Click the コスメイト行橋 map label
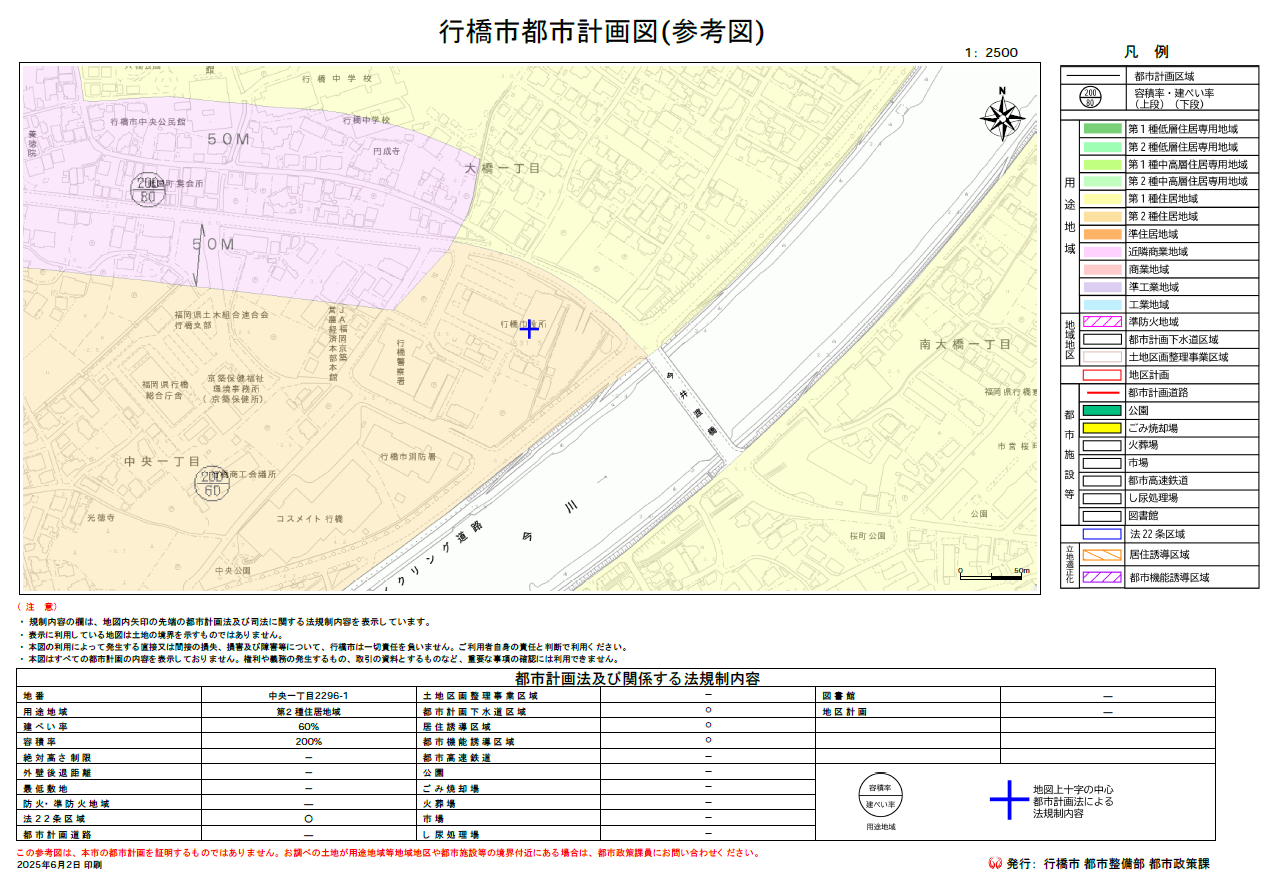This screenshot has height=891, width=1279. [309, 519]
